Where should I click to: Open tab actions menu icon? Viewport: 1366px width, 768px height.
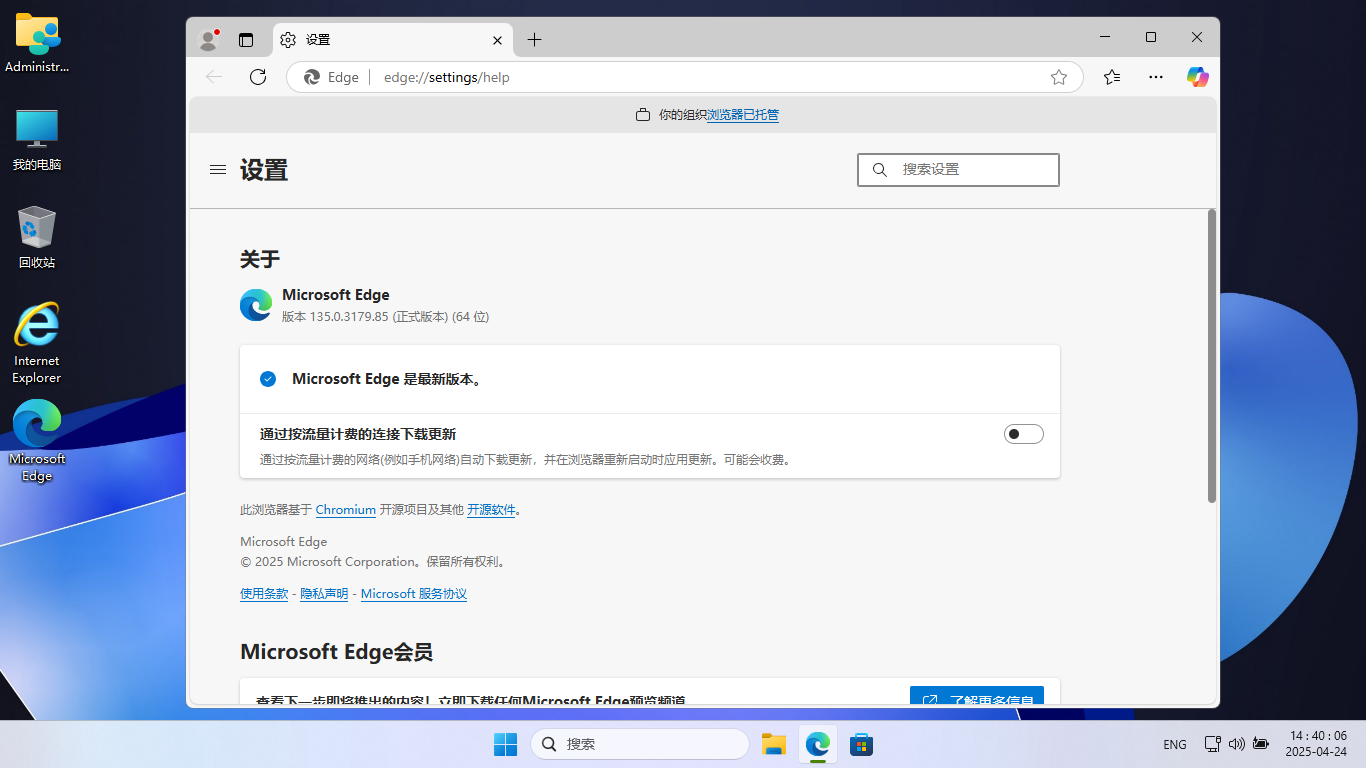coord(246,40)
